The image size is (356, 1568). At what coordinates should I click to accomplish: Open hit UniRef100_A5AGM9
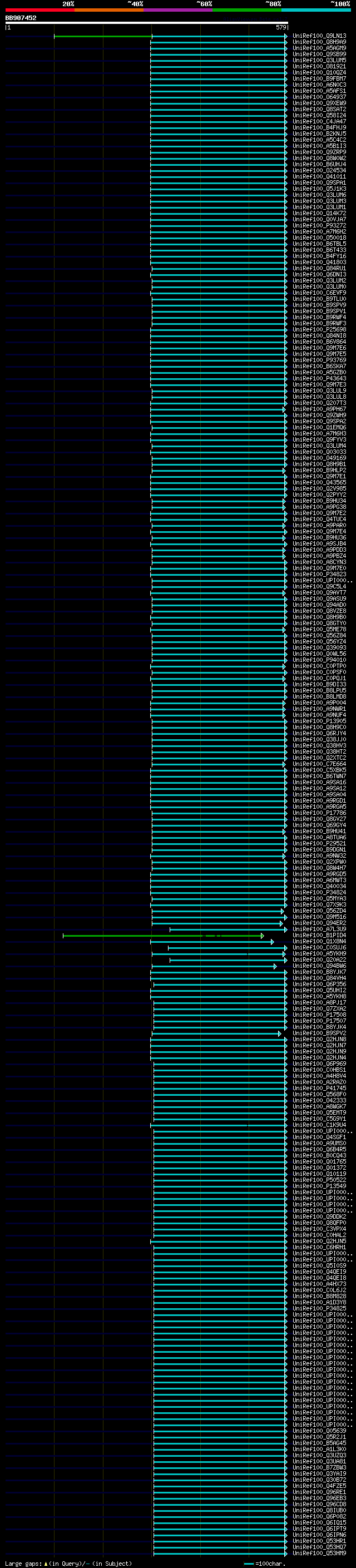[319, 48]
